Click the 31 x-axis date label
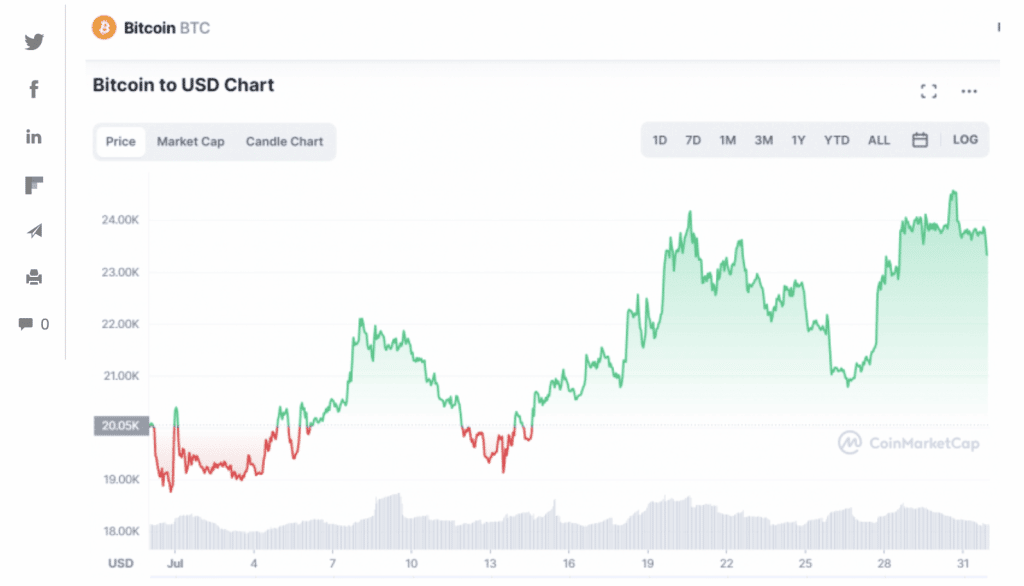The width and height of the screenshot is (1024, 586). click(x=963, y=563)
